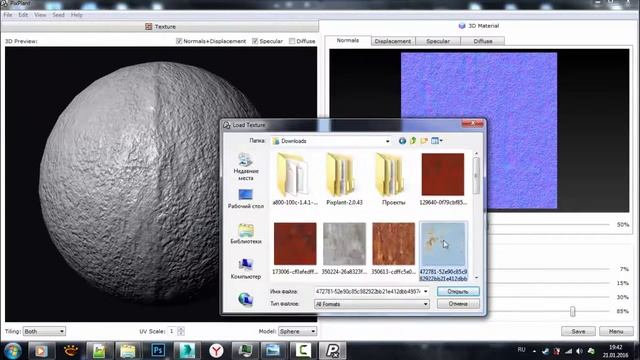Click the file list vertical scrollbar thumb

pyautogui.click(x=476, y=176)
